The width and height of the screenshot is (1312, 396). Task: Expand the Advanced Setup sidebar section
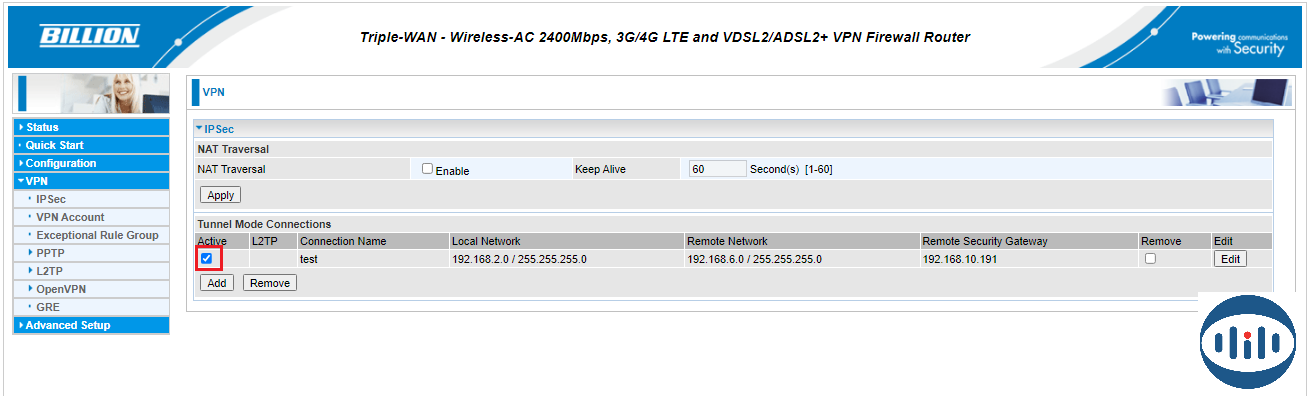click(x=91, y=325)
